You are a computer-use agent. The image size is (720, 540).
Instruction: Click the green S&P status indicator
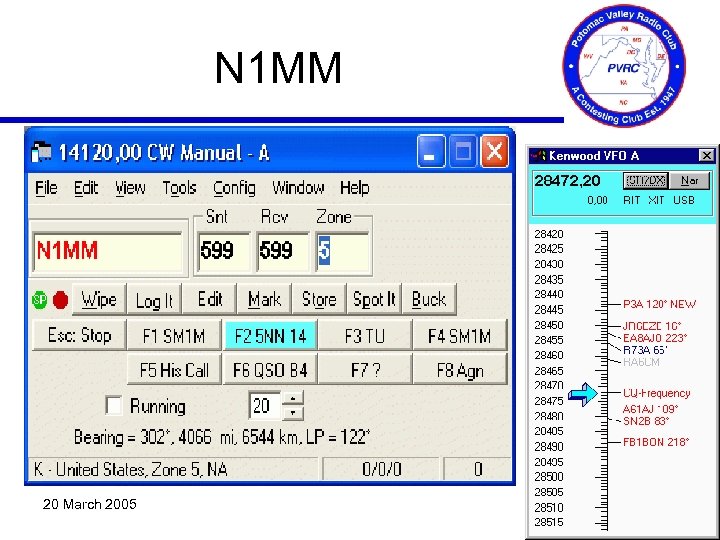point(39,300)
